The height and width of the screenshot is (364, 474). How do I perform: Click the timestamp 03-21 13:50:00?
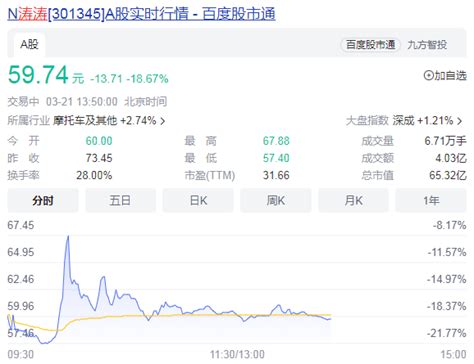pos(82,101)
